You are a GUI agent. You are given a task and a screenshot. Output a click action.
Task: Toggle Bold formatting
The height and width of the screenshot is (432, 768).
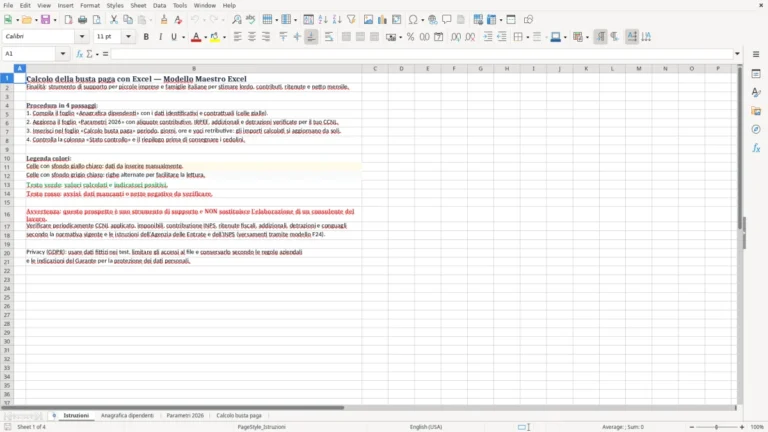click(x=146, y=37)
